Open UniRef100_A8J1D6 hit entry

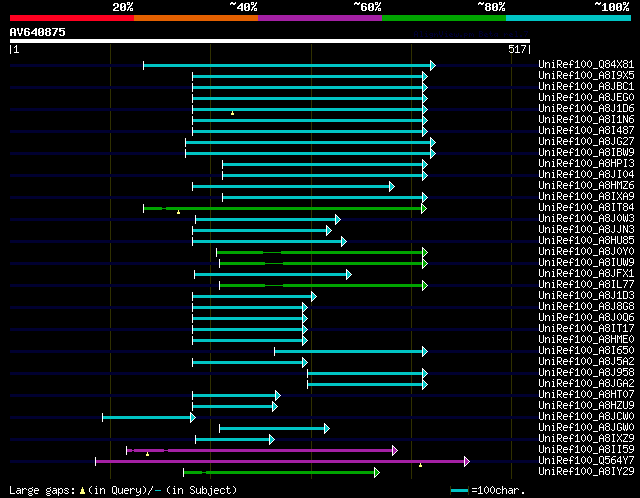(586, 109)
